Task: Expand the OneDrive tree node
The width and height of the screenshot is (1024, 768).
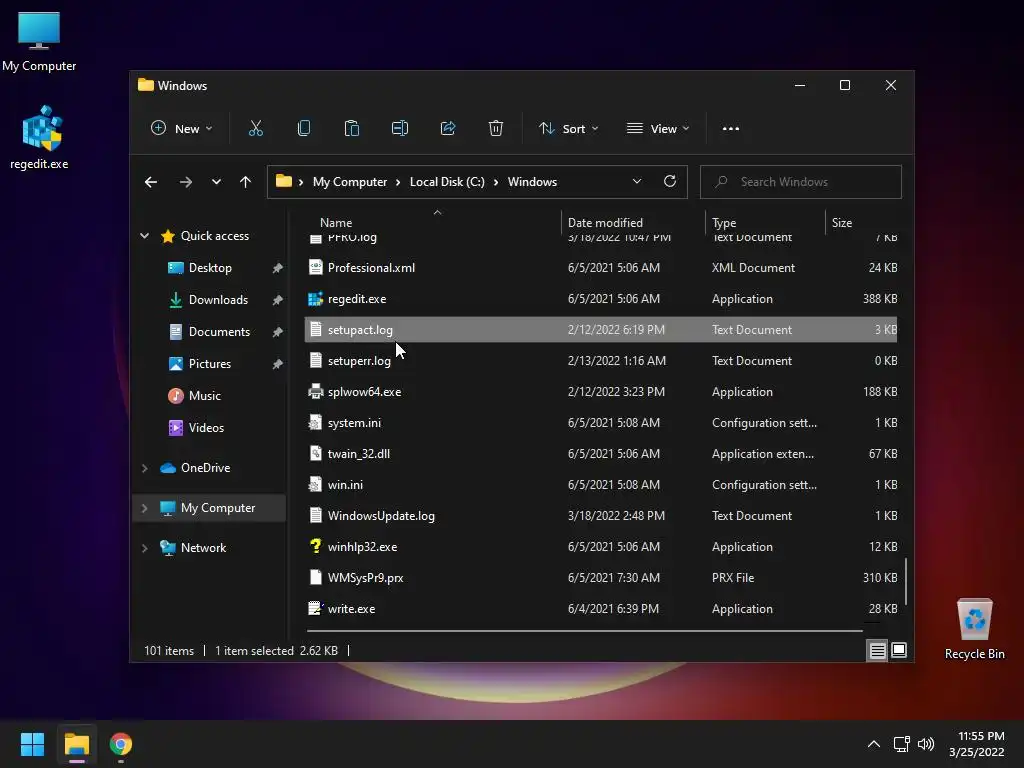Action: pos(144,468)
